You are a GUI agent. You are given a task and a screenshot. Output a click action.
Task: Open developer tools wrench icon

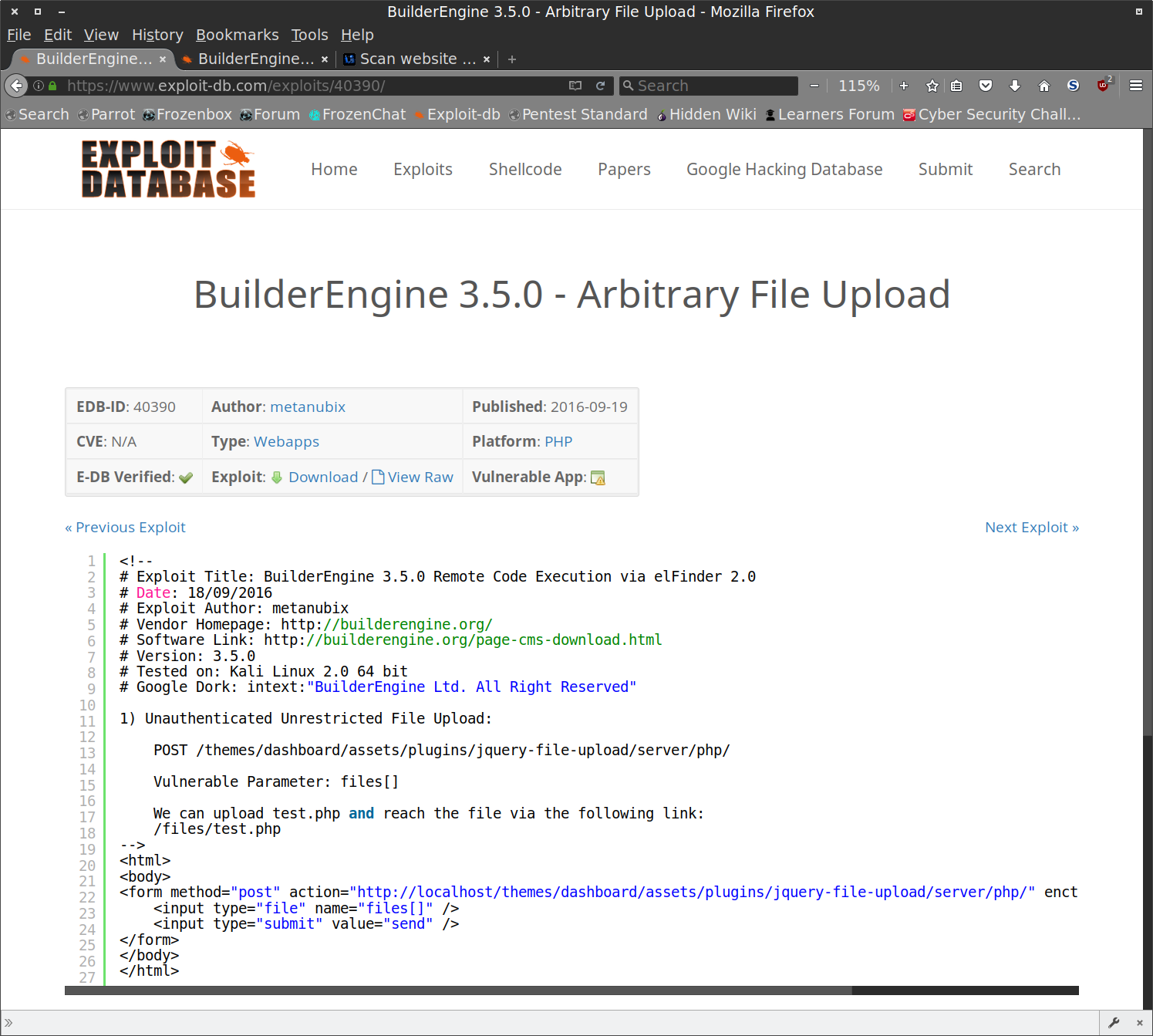pyautogui.click(x=1114, y=1023)
